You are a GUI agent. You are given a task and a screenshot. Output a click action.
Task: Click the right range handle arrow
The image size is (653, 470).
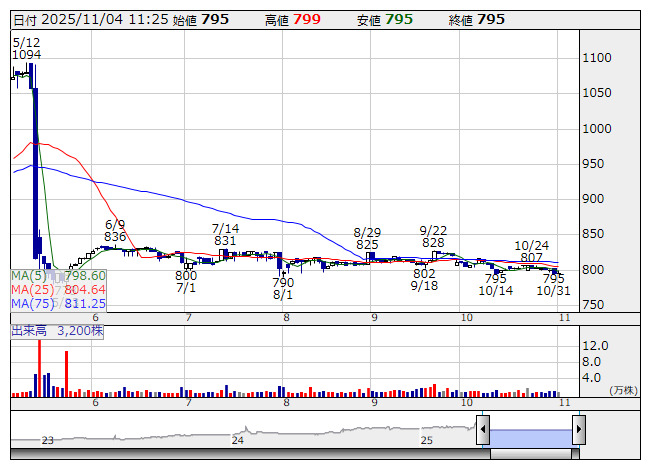tap(578, 431)
